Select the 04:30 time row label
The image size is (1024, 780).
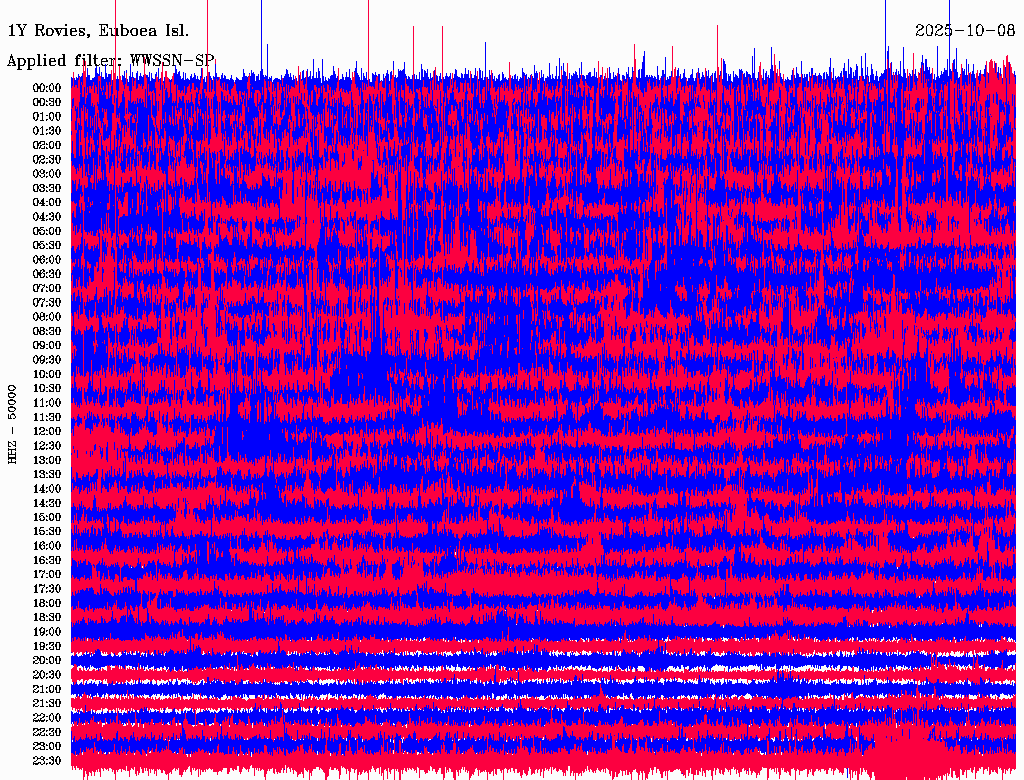point(47,216)
